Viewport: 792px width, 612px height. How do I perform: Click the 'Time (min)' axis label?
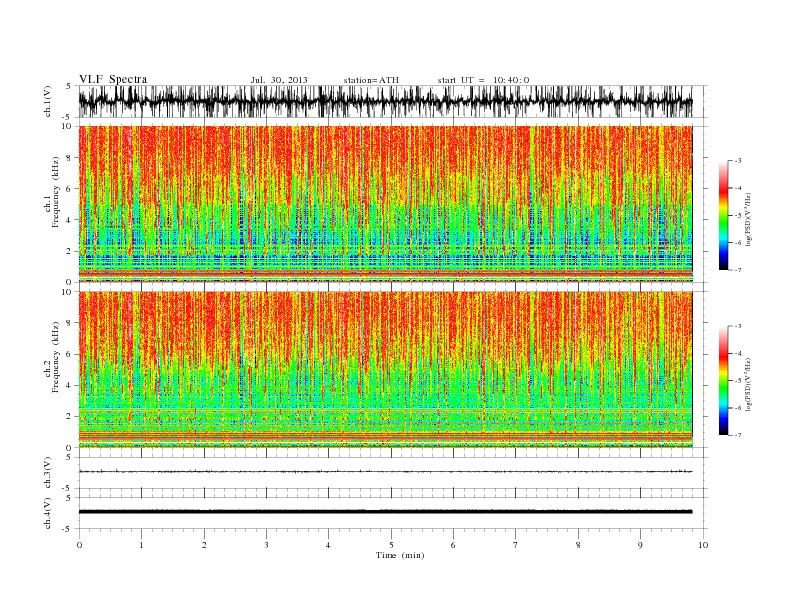pyautogui.click(x=400, y=555)
